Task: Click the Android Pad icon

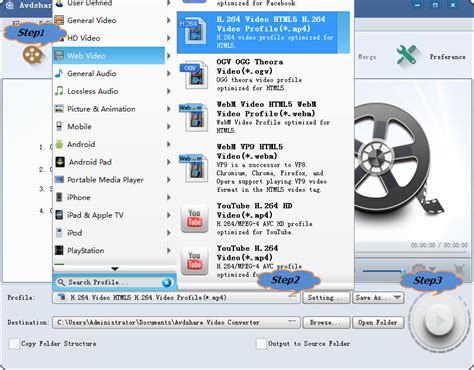Action: 60,162
